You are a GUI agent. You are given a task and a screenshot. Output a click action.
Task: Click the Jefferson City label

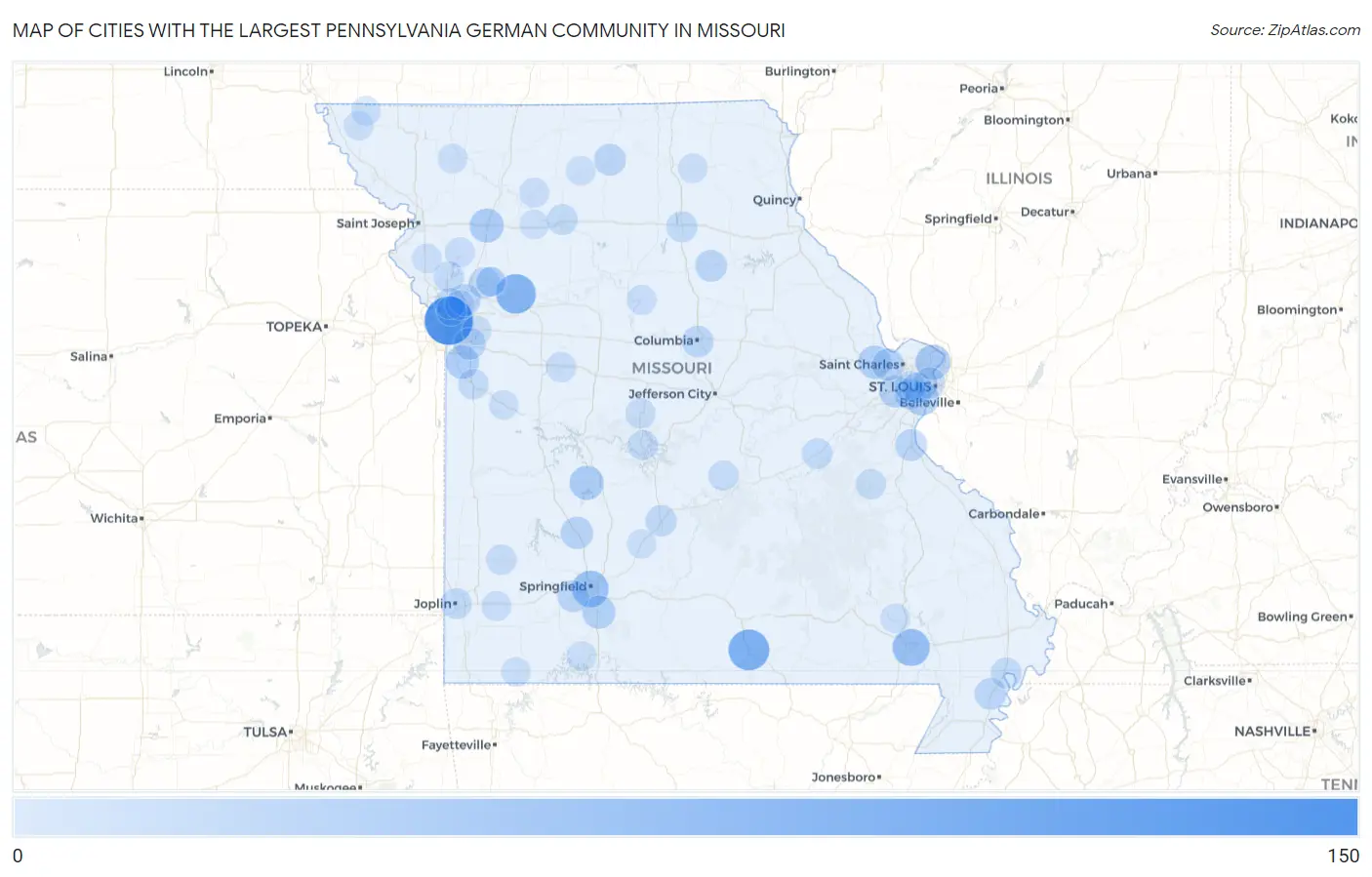(x=670, y=394)
